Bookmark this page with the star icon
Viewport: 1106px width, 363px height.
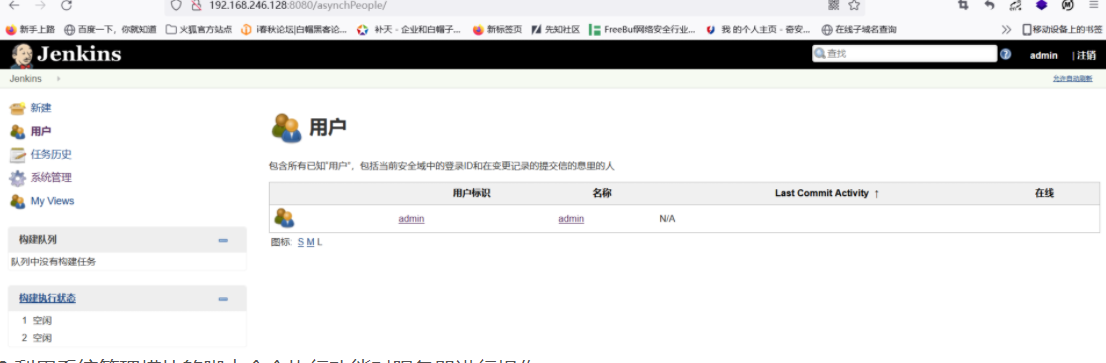coord(854,5)
